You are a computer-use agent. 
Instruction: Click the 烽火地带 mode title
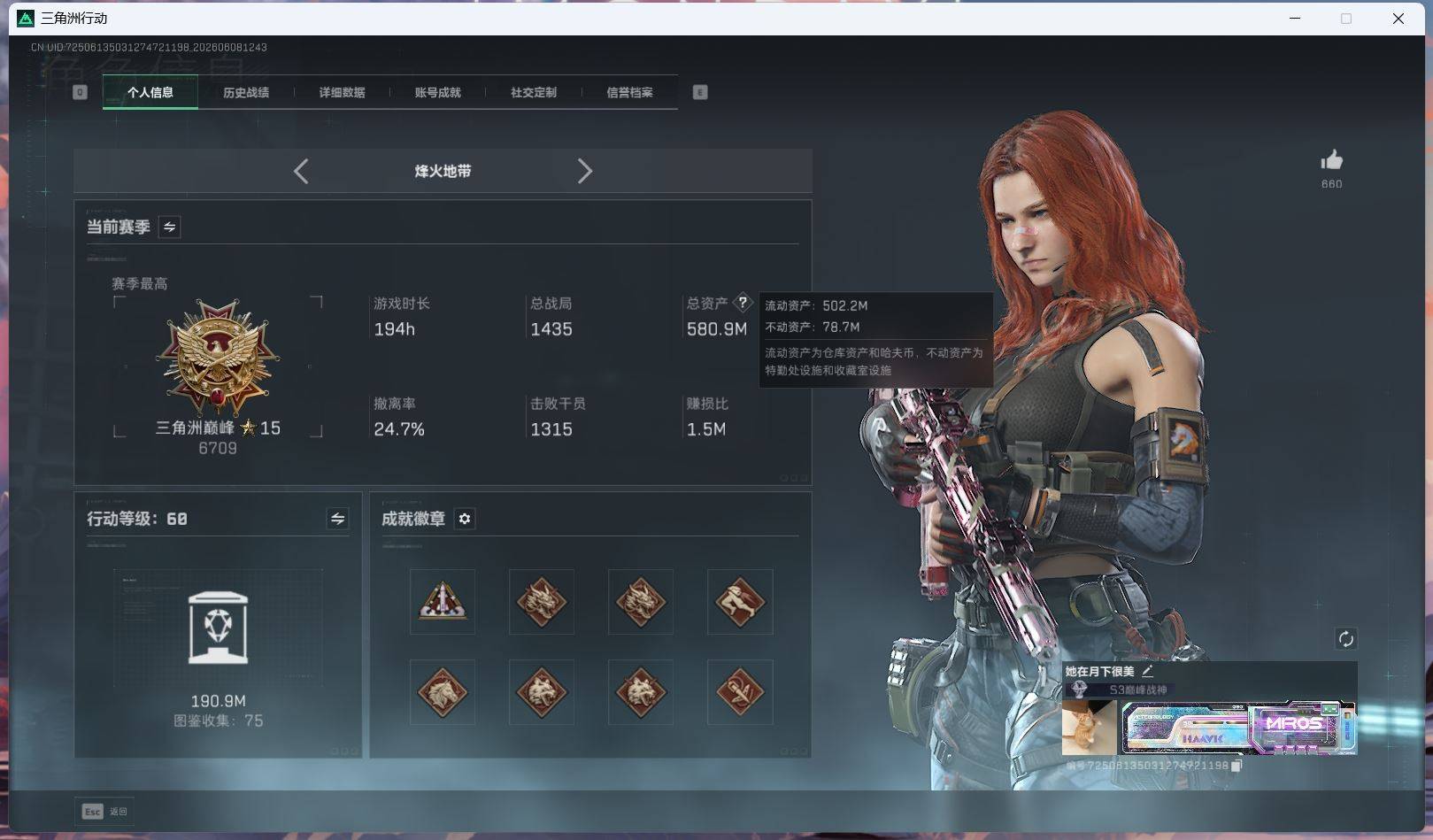coord(443,171)
